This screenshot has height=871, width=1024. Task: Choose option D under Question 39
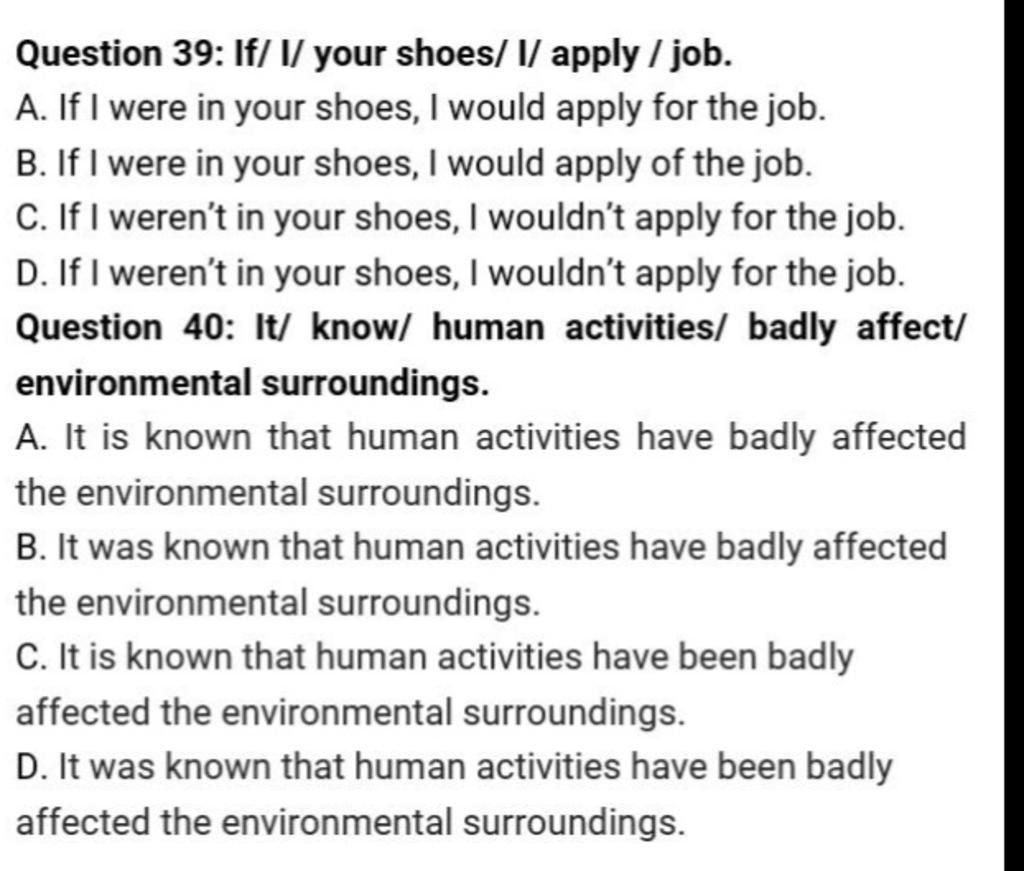(x=460, y=273)
